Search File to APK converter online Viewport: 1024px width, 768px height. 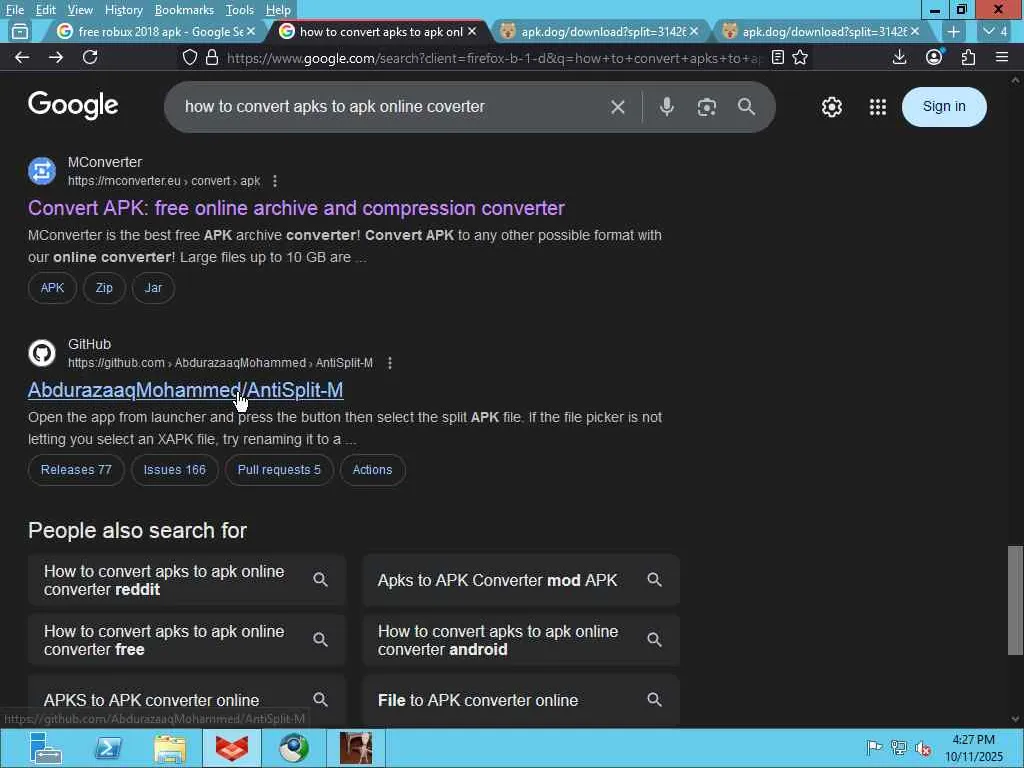521,700
